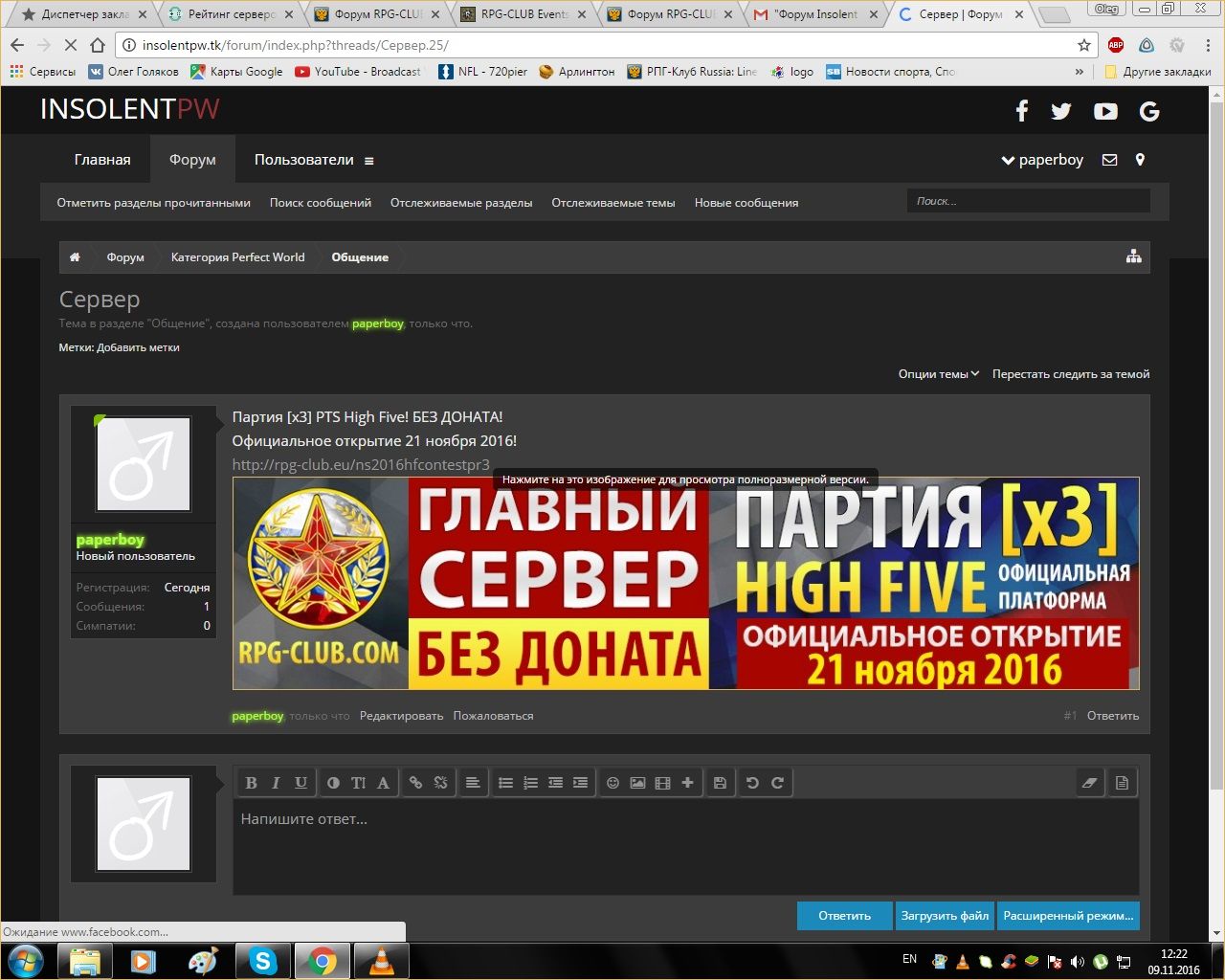This screenshot has height=980, width=1225.
Task: Open paperboy's avatar in the post
Action: pyautogui.click(x=144, y=463)
